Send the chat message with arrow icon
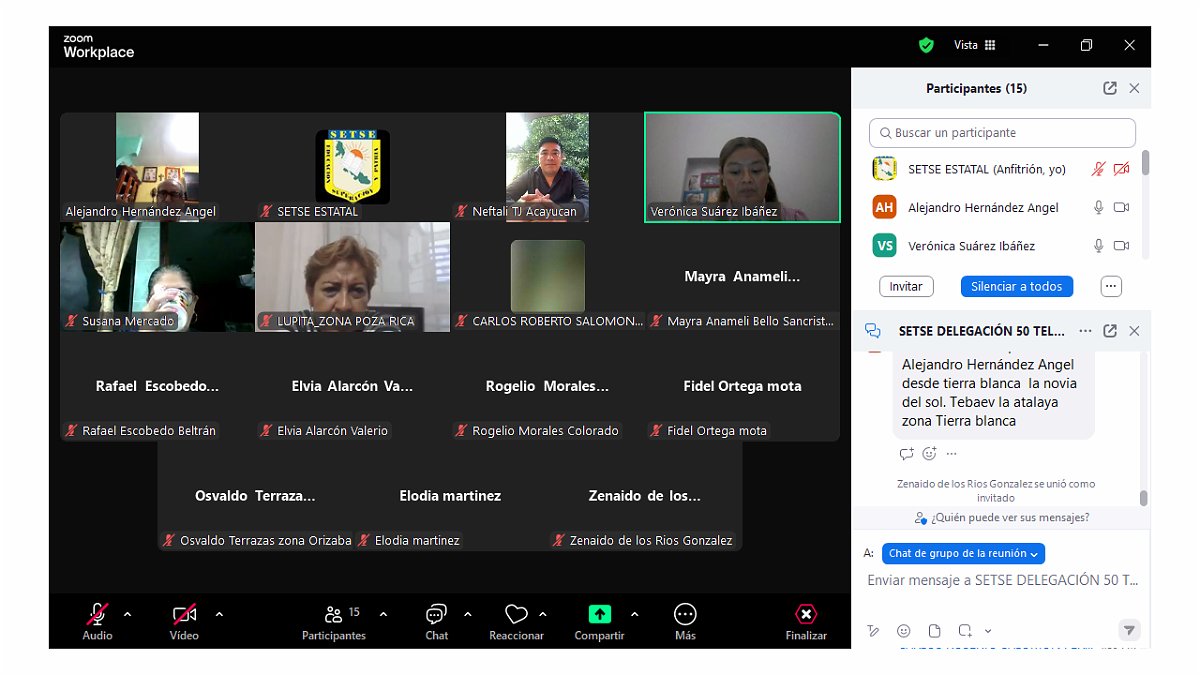The image size is (1200, 675). click(x=1129, y=630)
